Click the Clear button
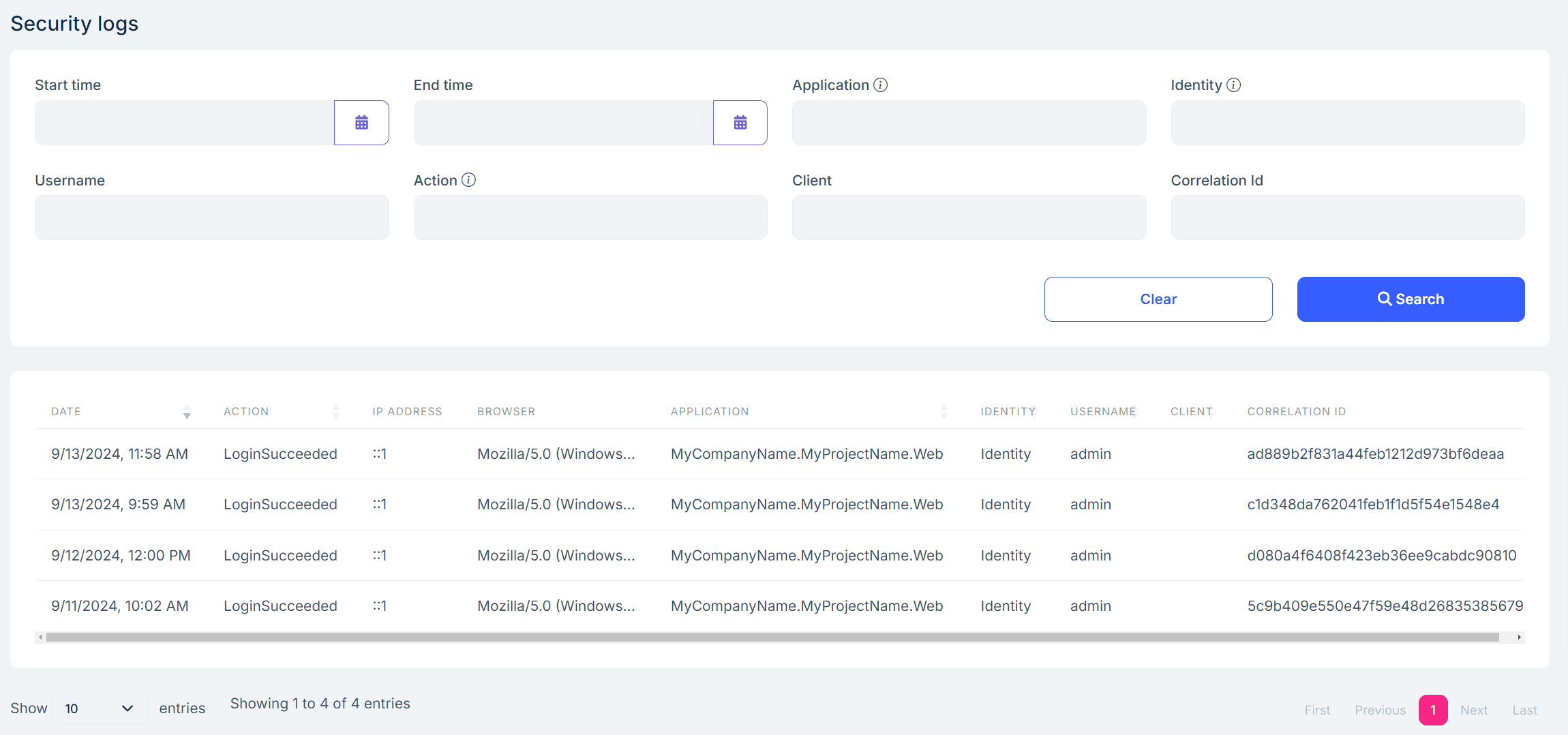Image resolution: width=1568 pixels, height=735 pixels. [1158, 299]
